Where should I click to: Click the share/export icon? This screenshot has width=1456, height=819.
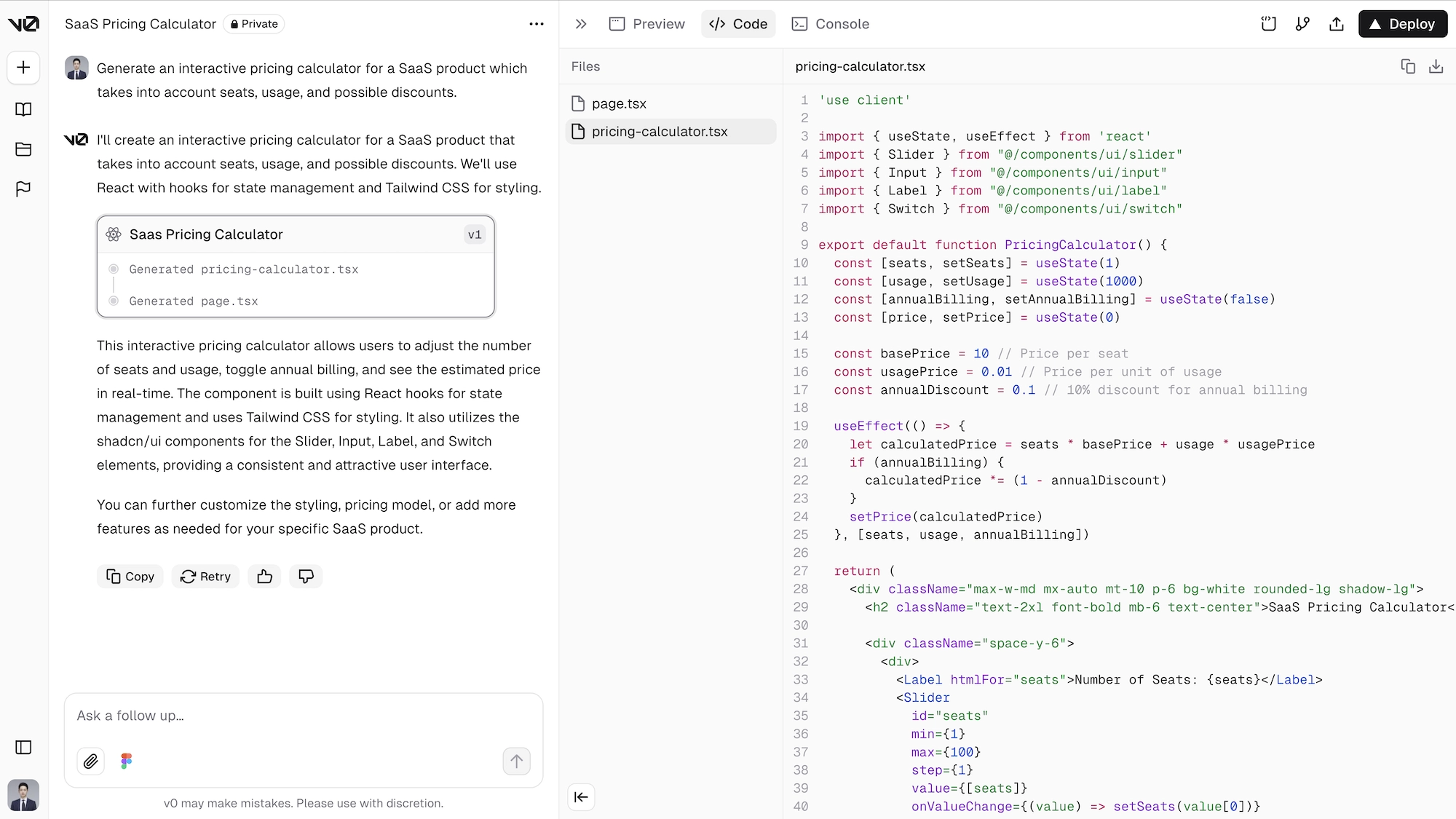pos(1337,24)
